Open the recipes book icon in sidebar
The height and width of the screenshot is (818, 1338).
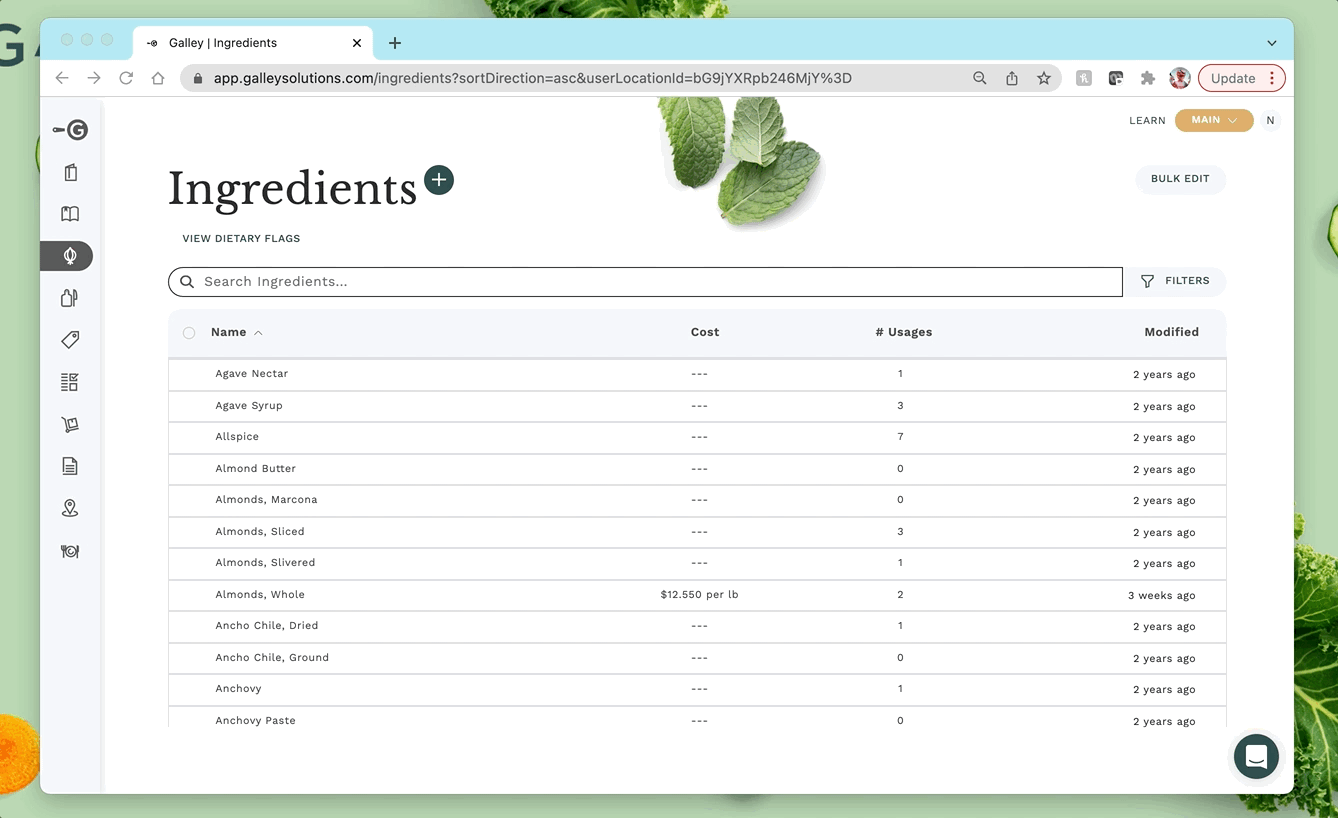70,214
